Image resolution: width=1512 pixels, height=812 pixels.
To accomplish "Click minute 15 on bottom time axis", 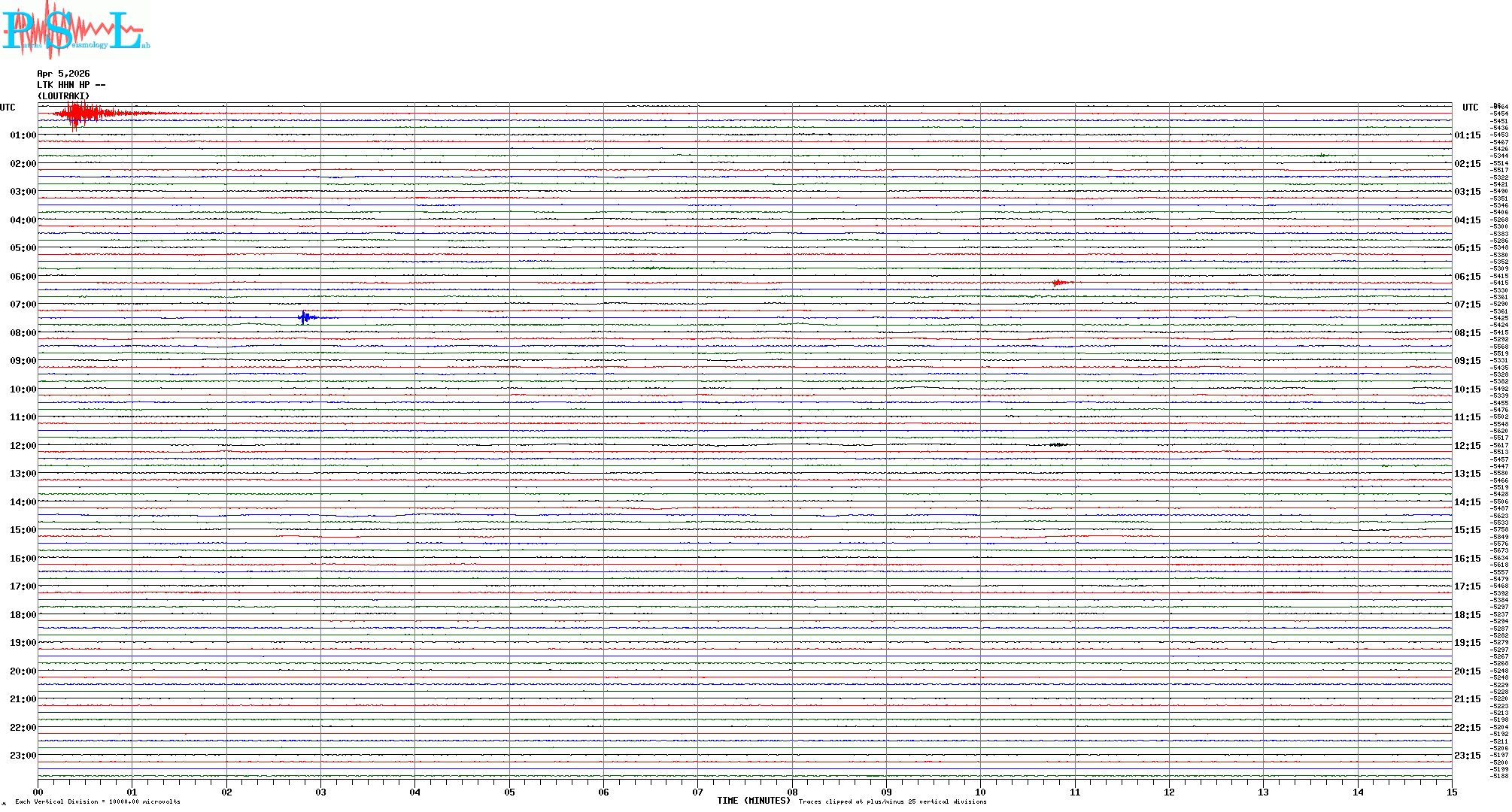I will pyautogui.click(x=1452, y=792).
